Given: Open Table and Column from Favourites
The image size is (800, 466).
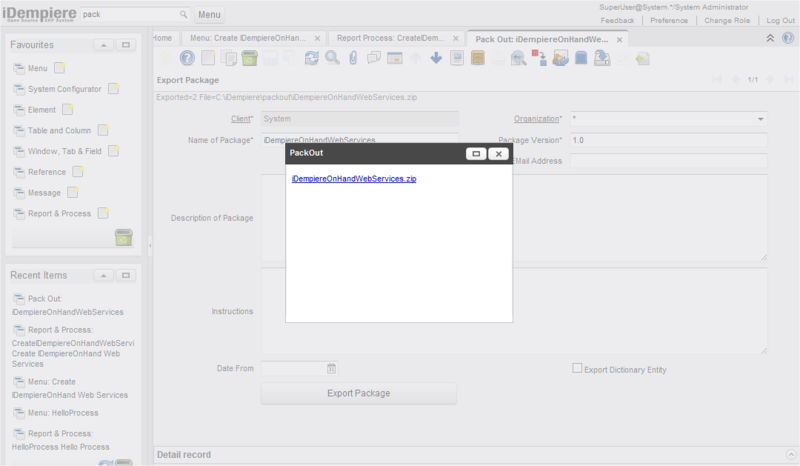Looking at the screenshot, I should click(59, 131).
